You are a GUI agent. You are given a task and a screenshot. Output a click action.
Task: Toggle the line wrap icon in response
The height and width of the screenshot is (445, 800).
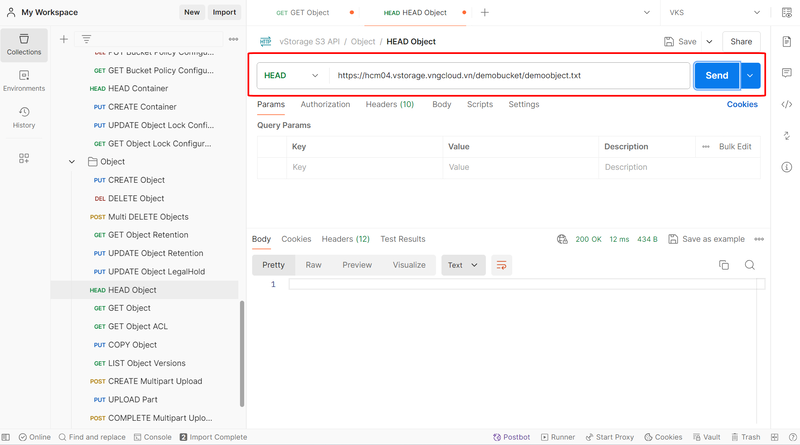(501, 265)
